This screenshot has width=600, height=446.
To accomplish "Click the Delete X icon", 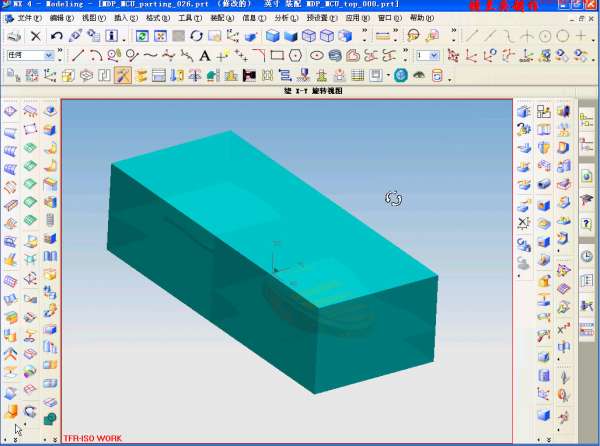I will click(36, 36).
